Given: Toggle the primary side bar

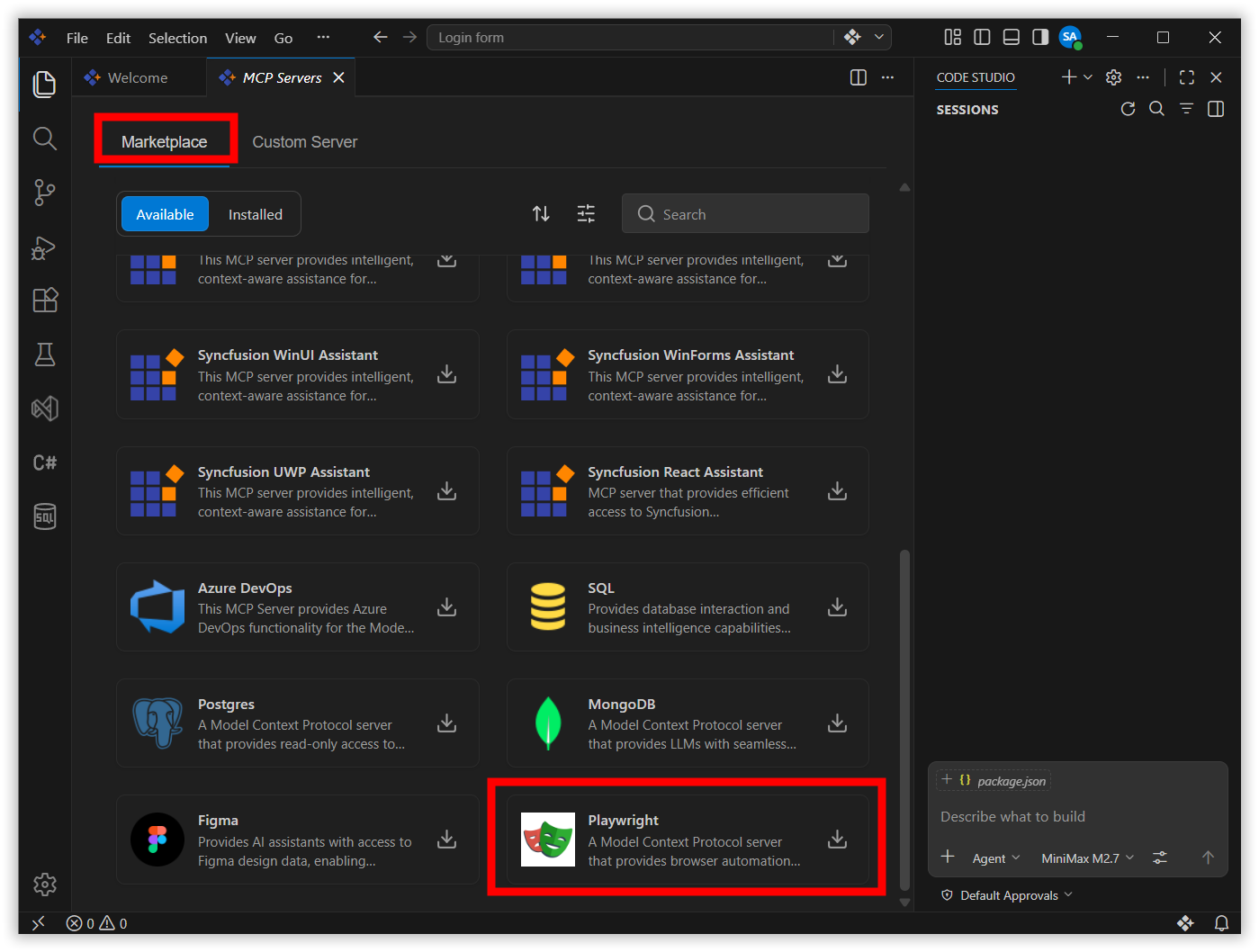Looking at the screenshot, I should (x=982, y=37).
